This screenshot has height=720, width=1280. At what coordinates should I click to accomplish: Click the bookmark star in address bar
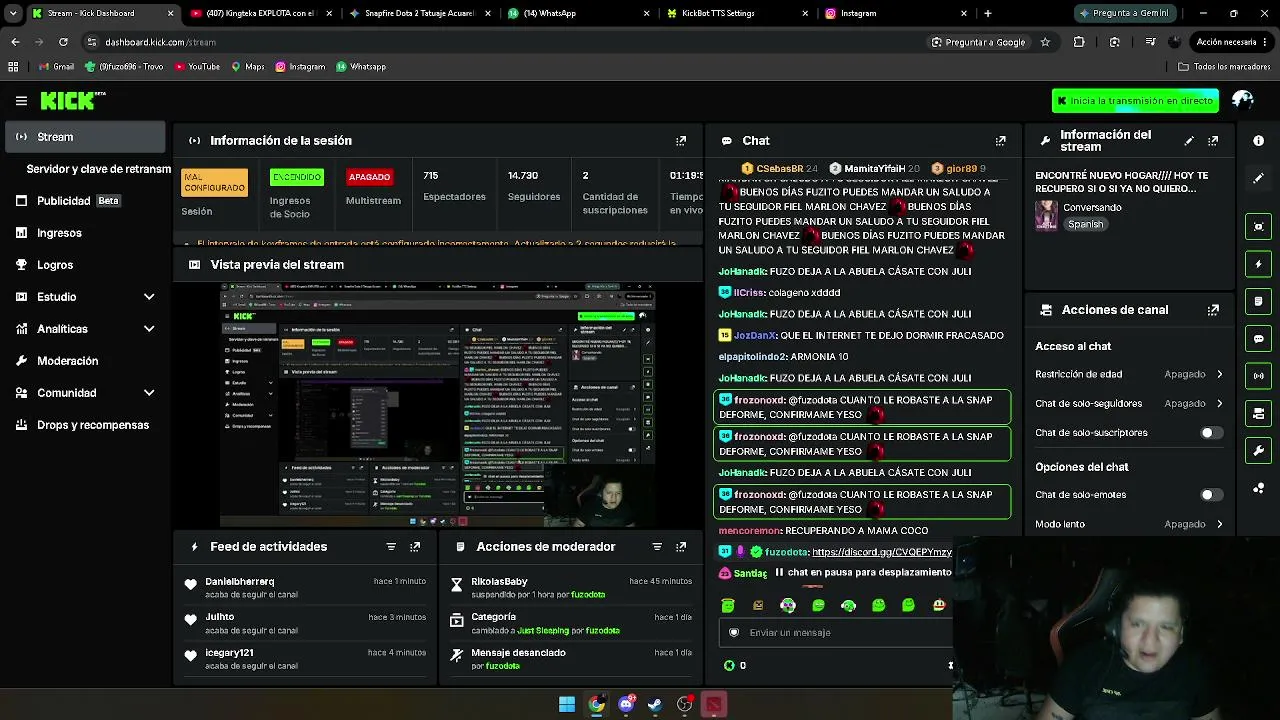[x=1045, y=42]
